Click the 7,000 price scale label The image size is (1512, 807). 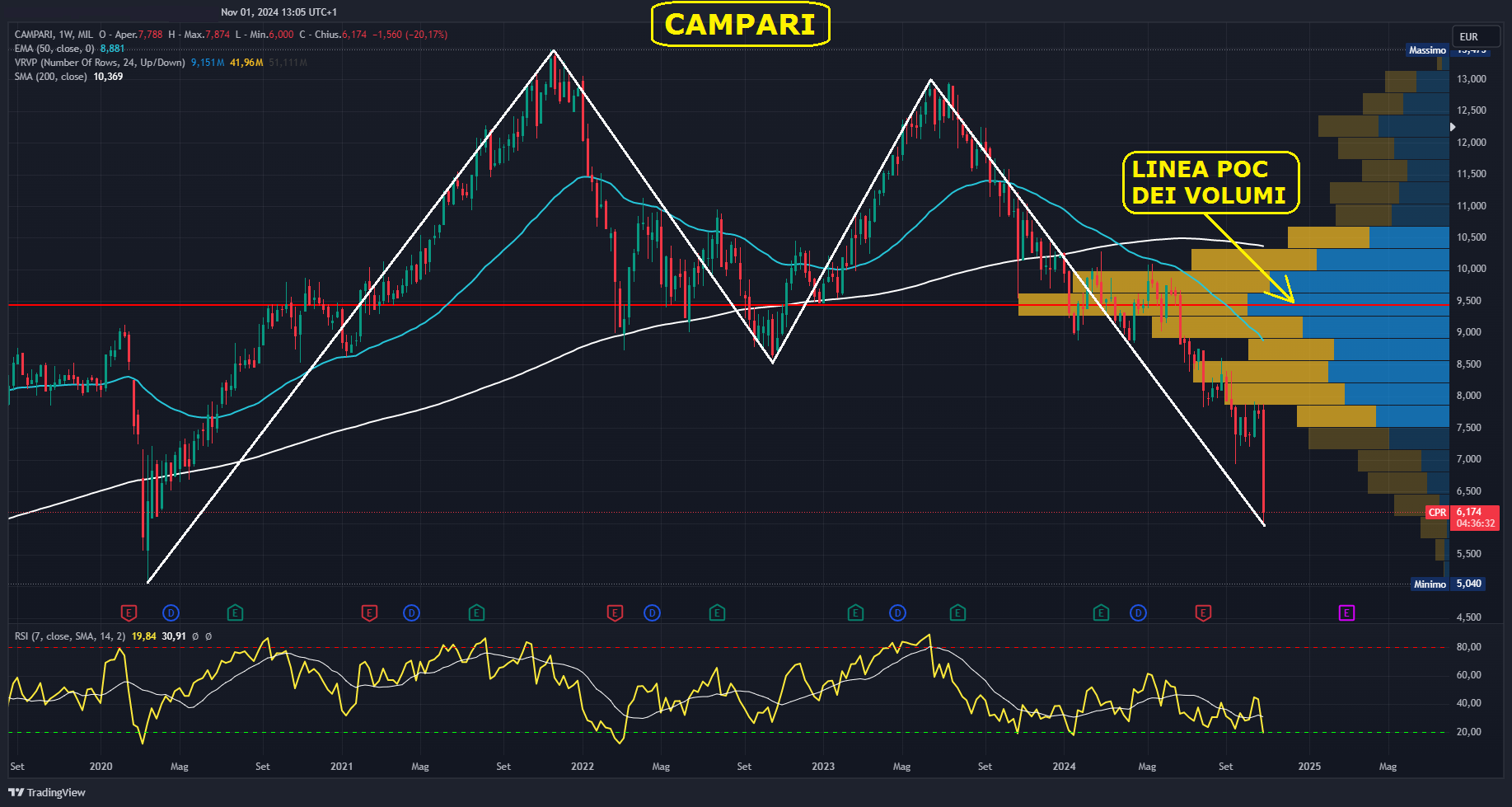coord(1469,459)
